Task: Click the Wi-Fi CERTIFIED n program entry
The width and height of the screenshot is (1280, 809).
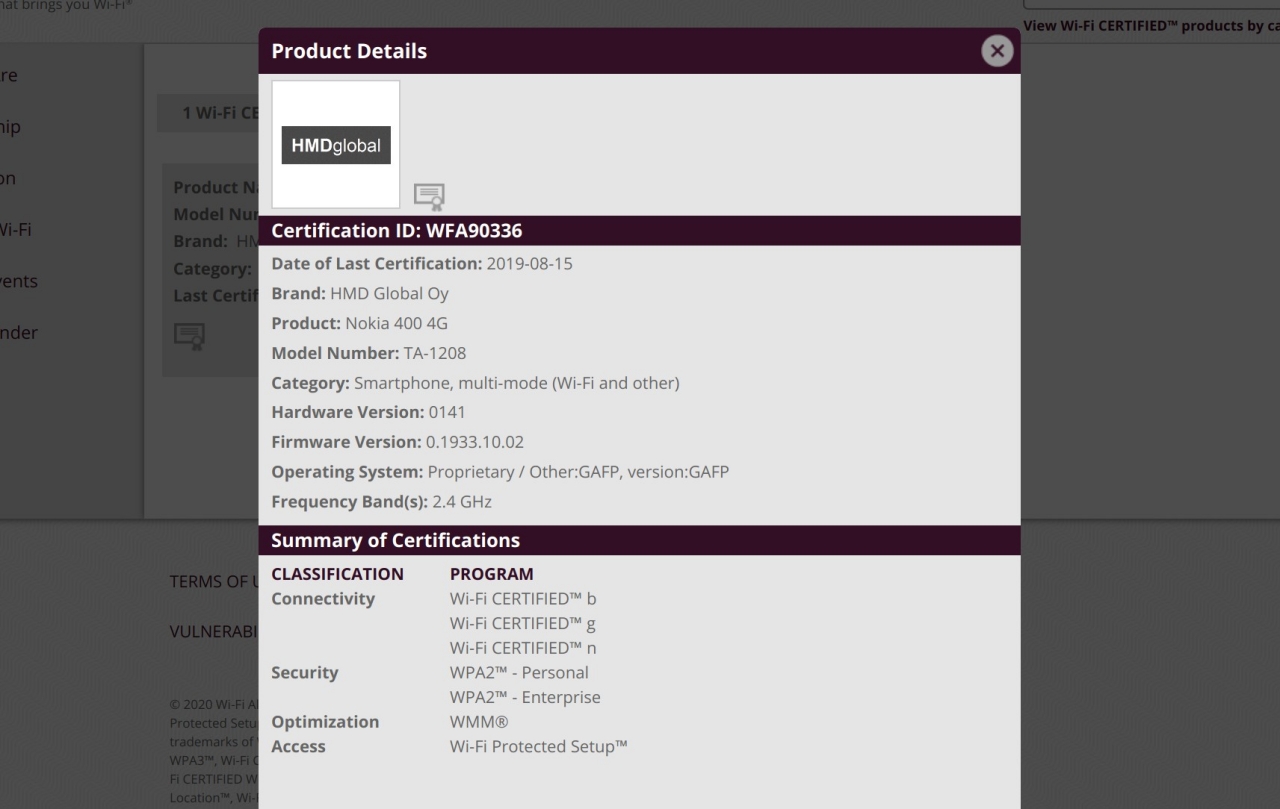Action: click(523, 648)
